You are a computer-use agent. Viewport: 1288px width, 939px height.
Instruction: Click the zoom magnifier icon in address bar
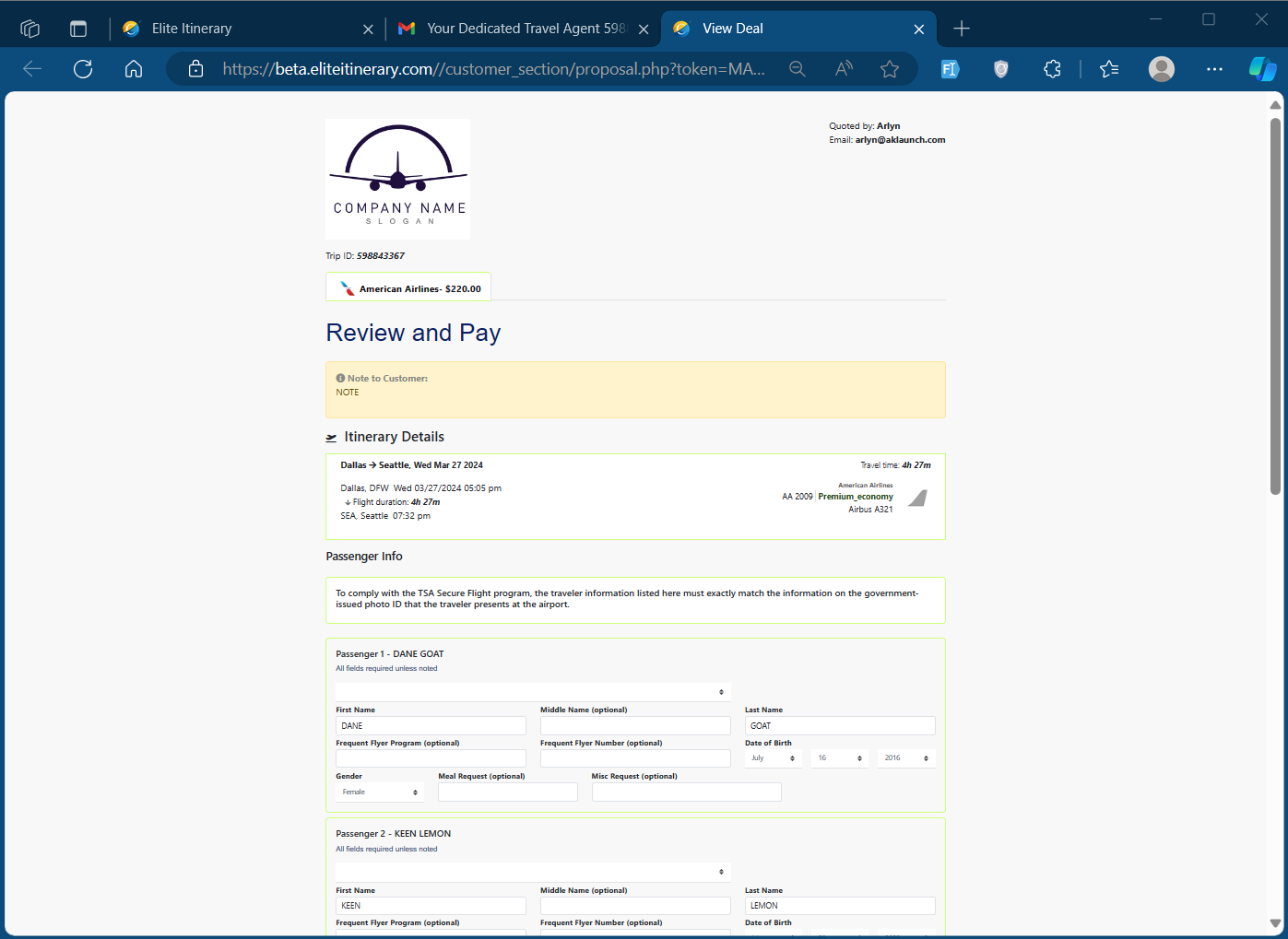[798, 69]
